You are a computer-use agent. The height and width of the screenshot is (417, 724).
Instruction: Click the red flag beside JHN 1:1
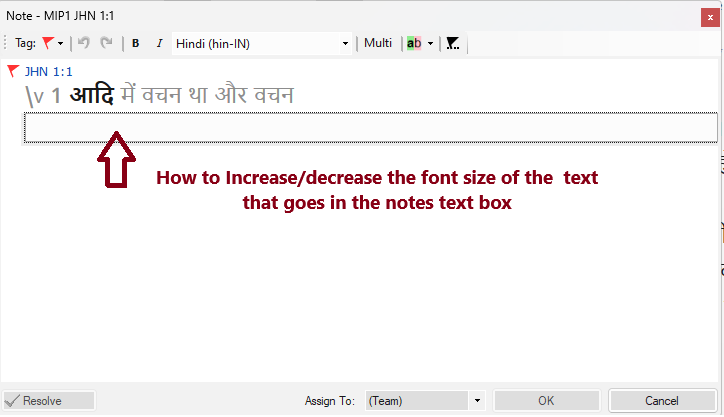click(13, 71)
